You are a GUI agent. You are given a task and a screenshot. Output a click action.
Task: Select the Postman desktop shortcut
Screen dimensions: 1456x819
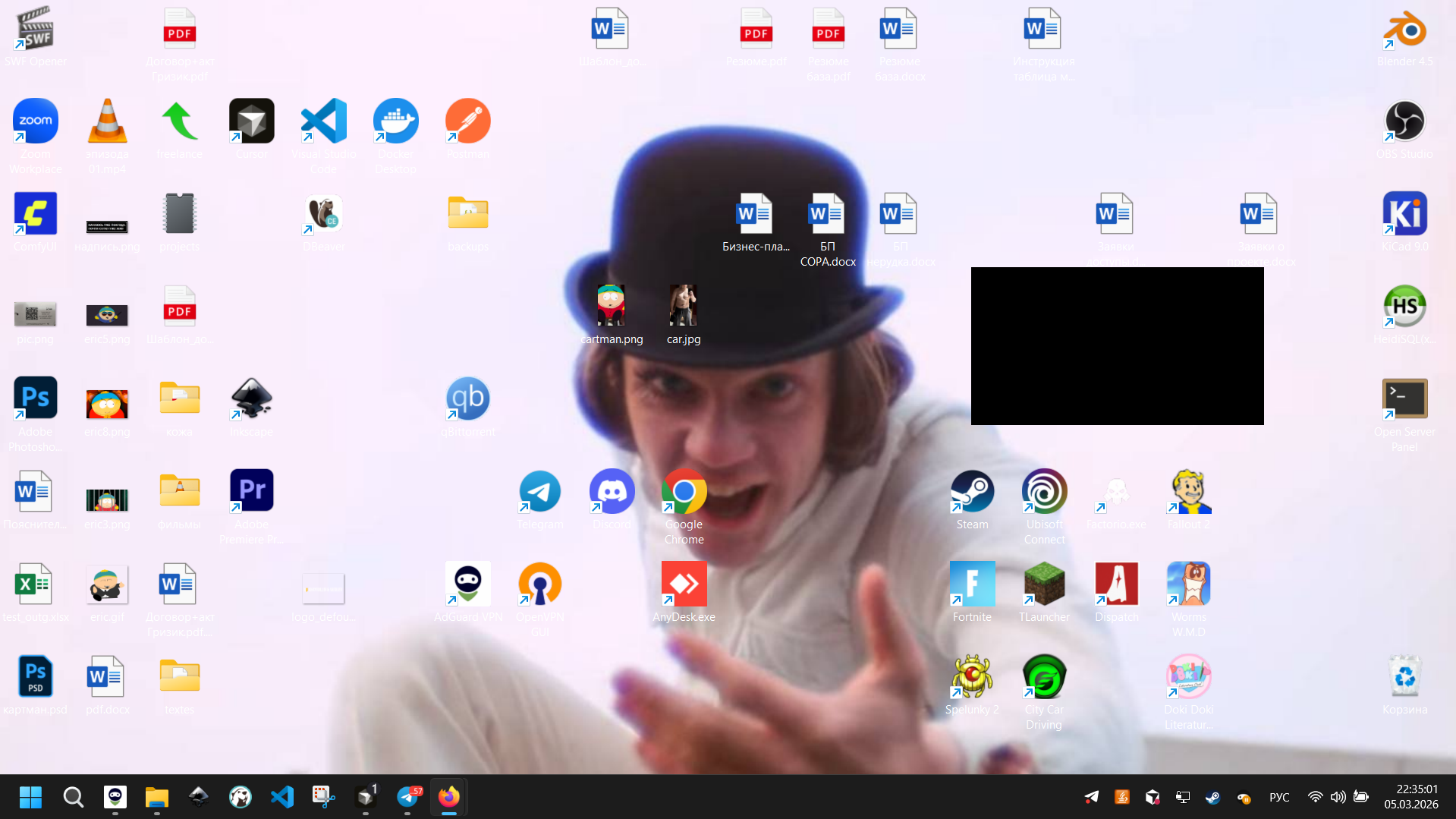pos(467,122)
